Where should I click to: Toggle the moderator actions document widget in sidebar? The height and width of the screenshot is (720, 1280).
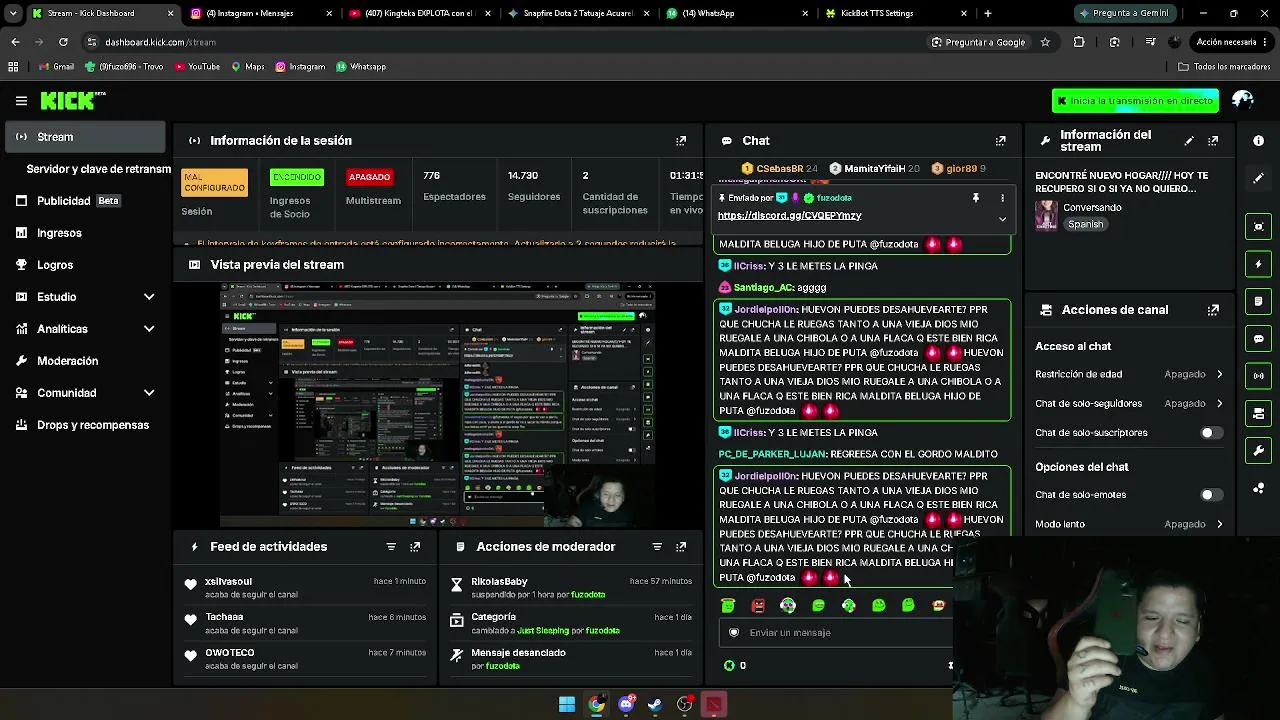click(1259, 301)
